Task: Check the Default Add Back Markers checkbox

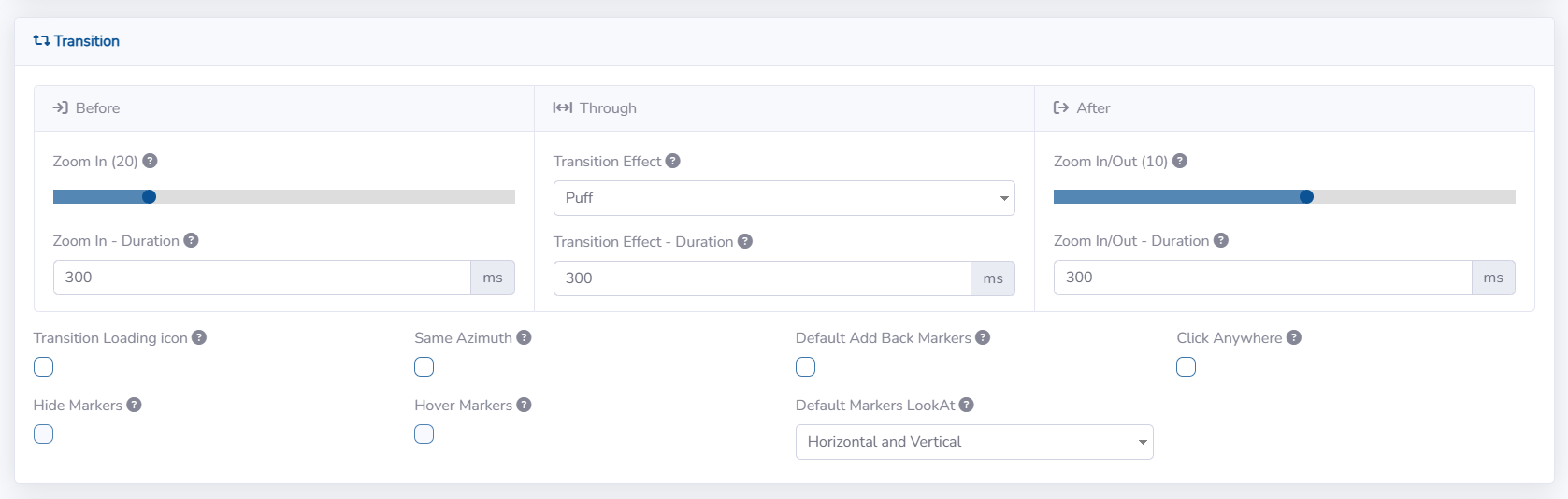Action: coord(806,367)
